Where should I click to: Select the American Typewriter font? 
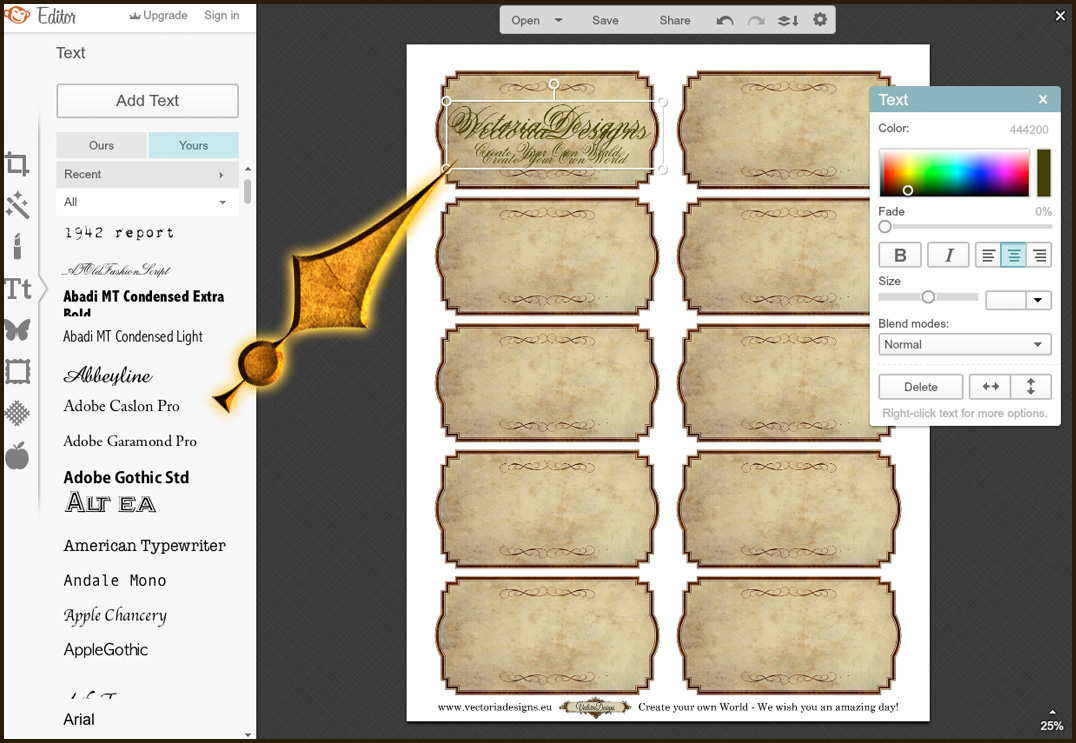pos(145,545)
